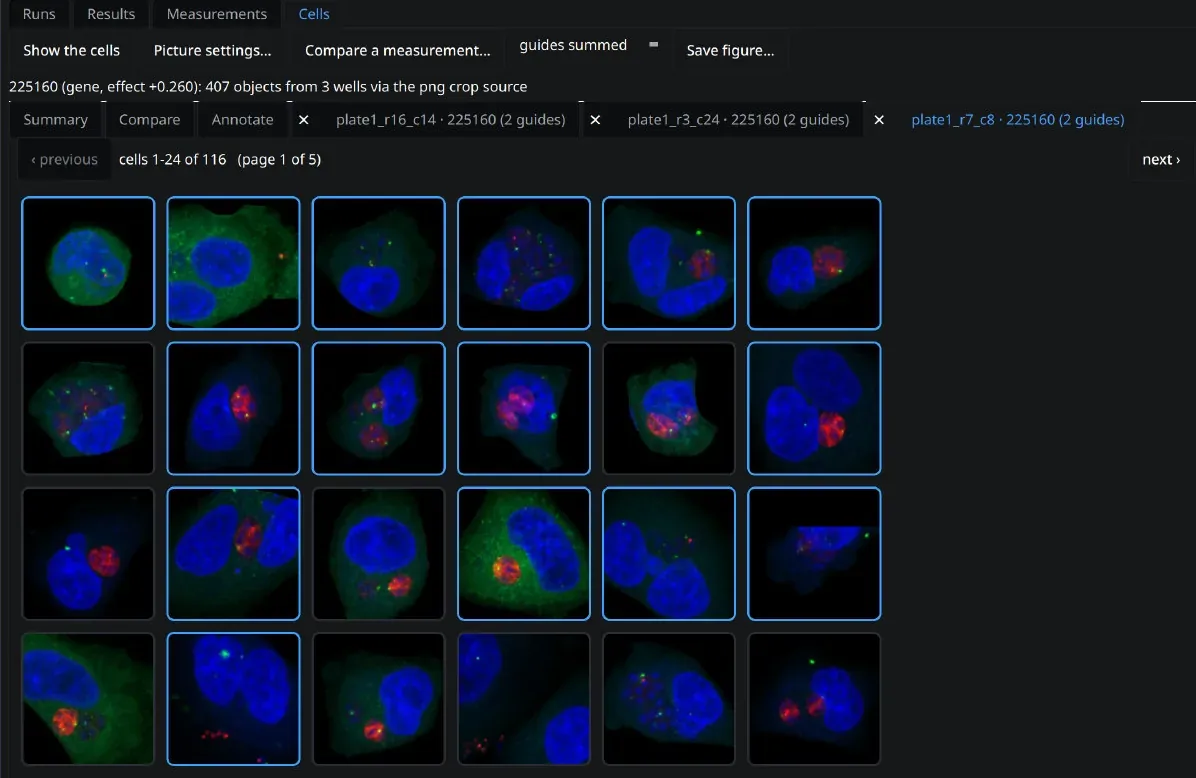
Task: Select cell thumbnail in row 3, column 2
Action: coord(233,554)
